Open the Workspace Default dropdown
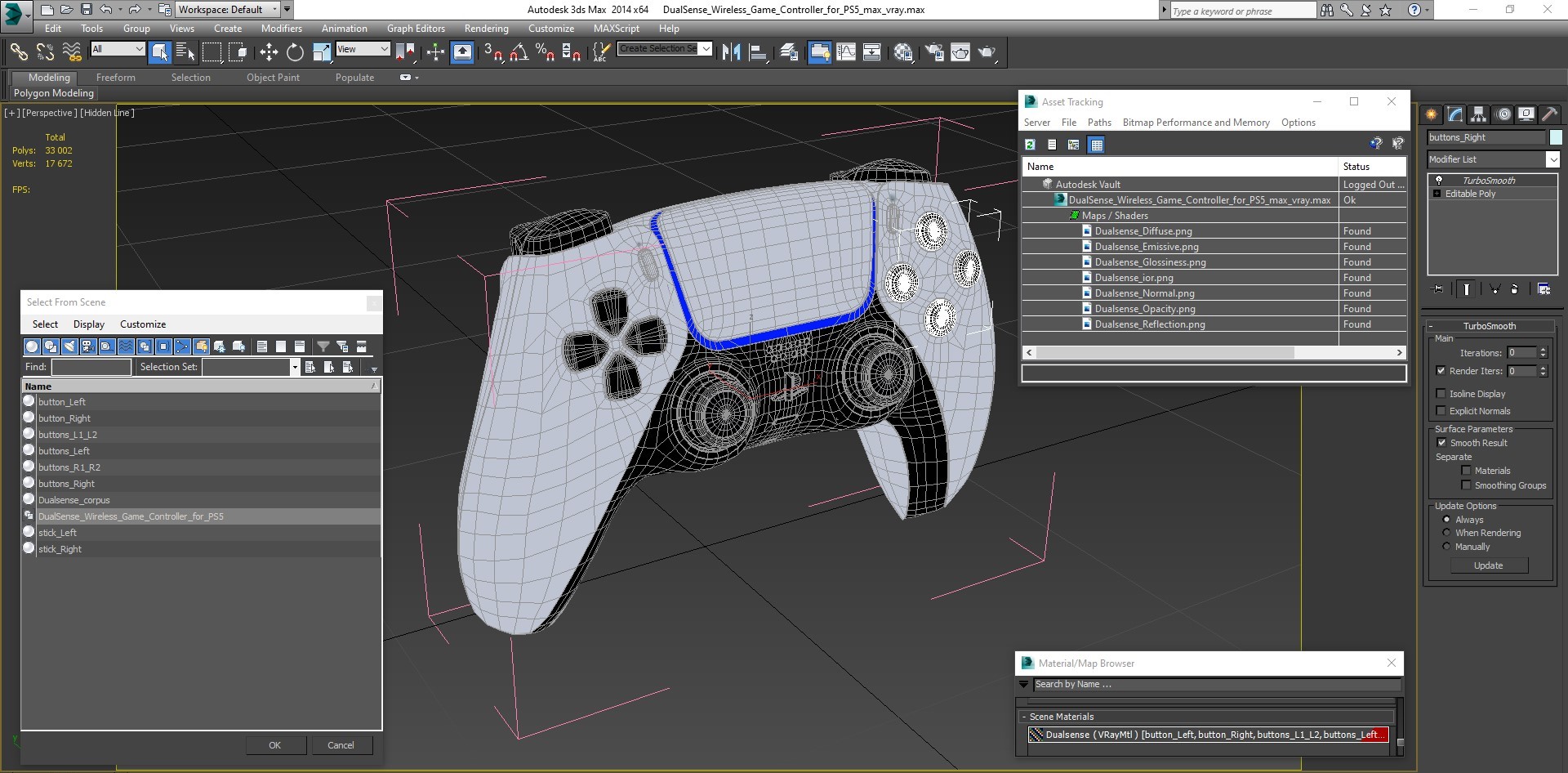The image size is (1568, 773). (x=228, y=10)
